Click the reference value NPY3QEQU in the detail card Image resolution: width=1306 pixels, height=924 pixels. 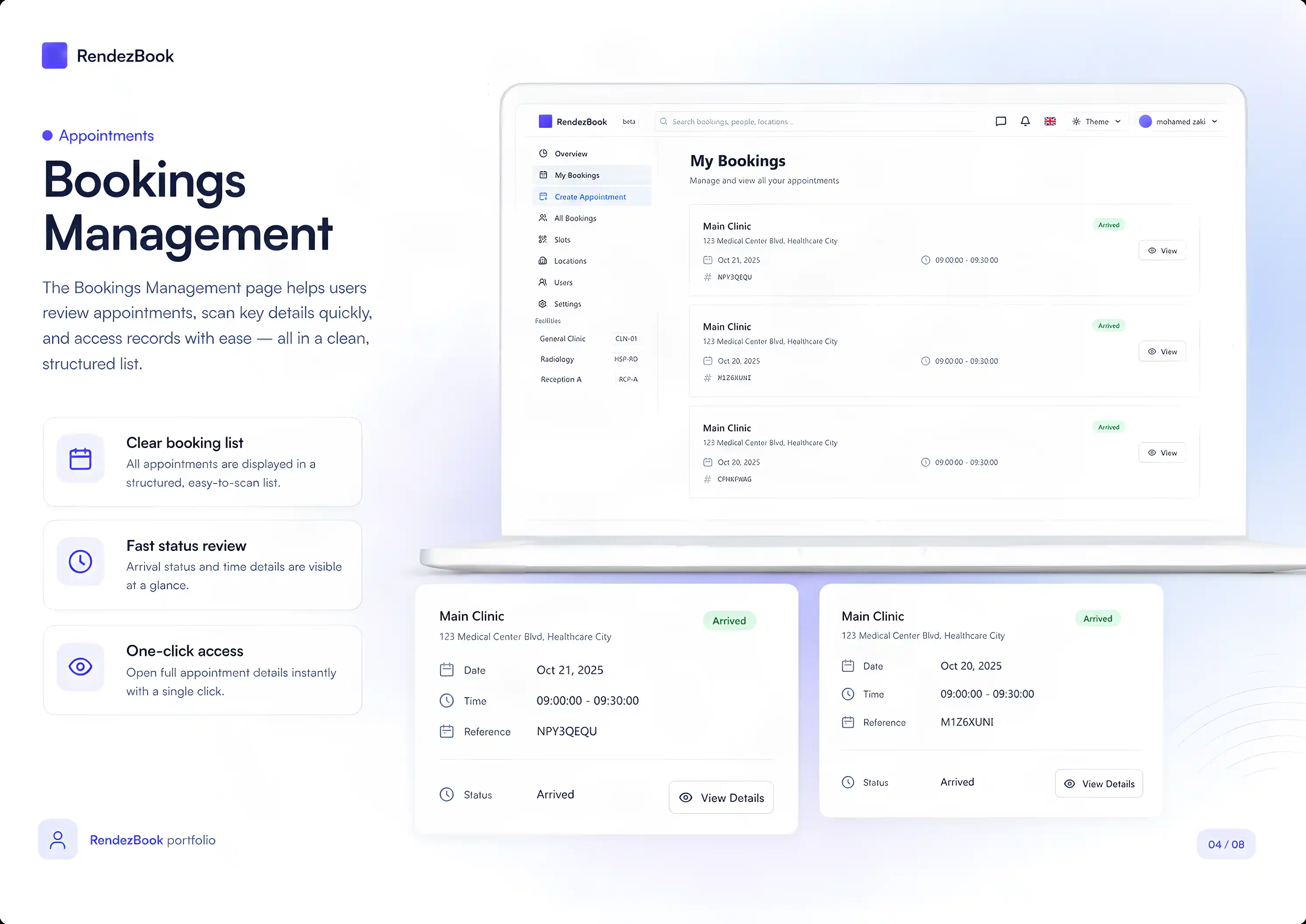point(567,731)
